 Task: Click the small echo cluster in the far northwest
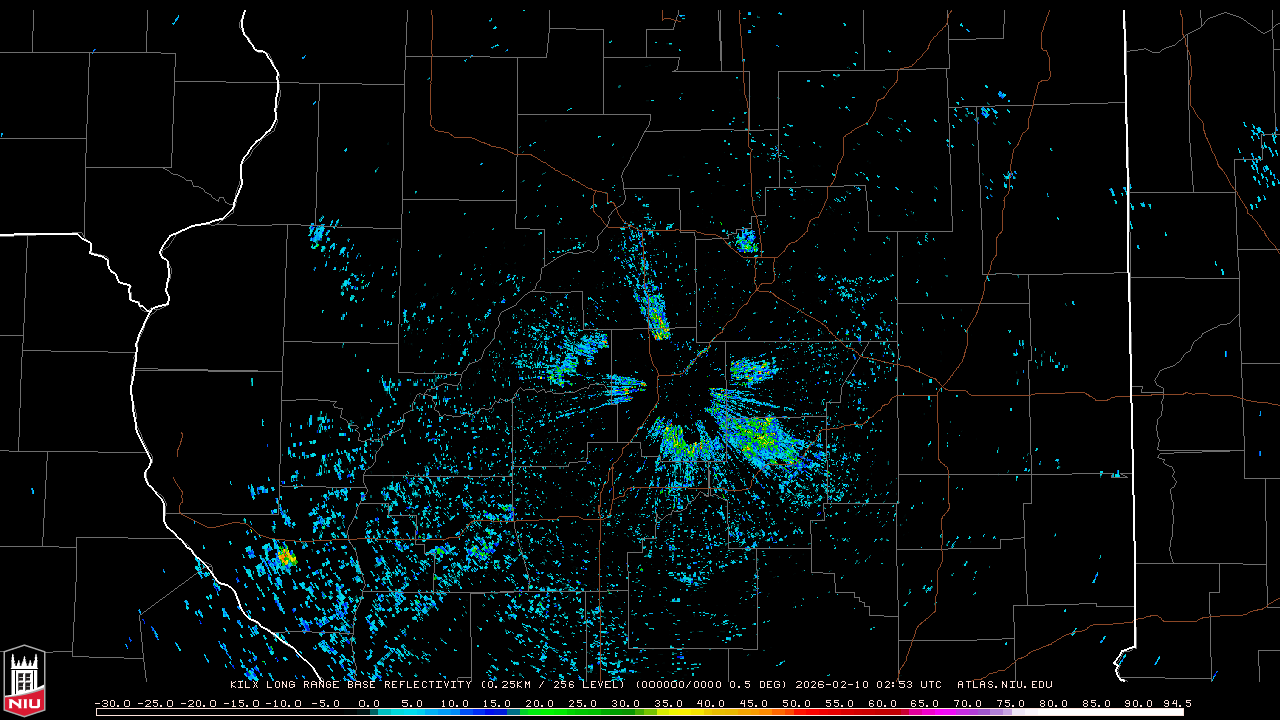[x=319, y=234]
